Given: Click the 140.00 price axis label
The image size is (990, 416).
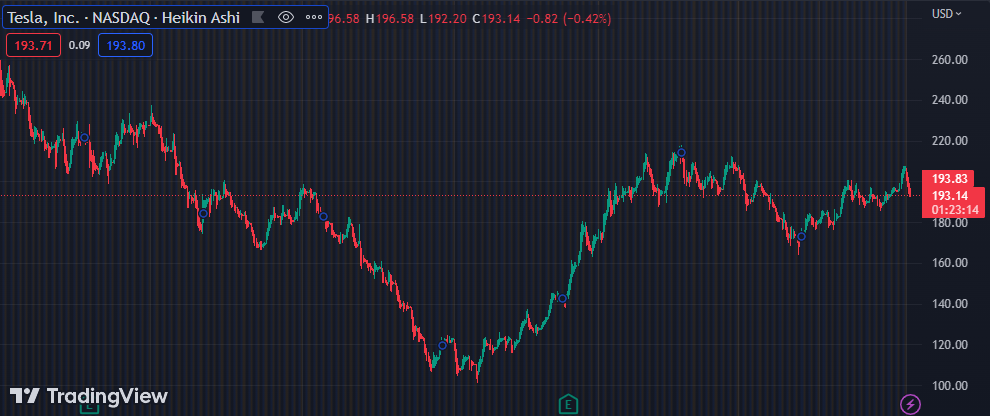Looking at the screenshot, I should click(x=950, y=304).
